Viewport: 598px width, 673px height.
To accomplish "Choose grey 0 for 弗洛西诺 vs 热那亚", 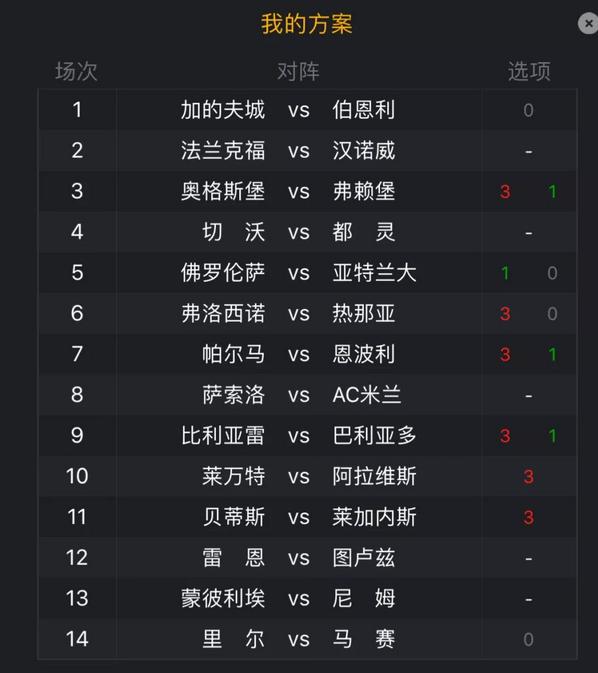I will point(552,314).
